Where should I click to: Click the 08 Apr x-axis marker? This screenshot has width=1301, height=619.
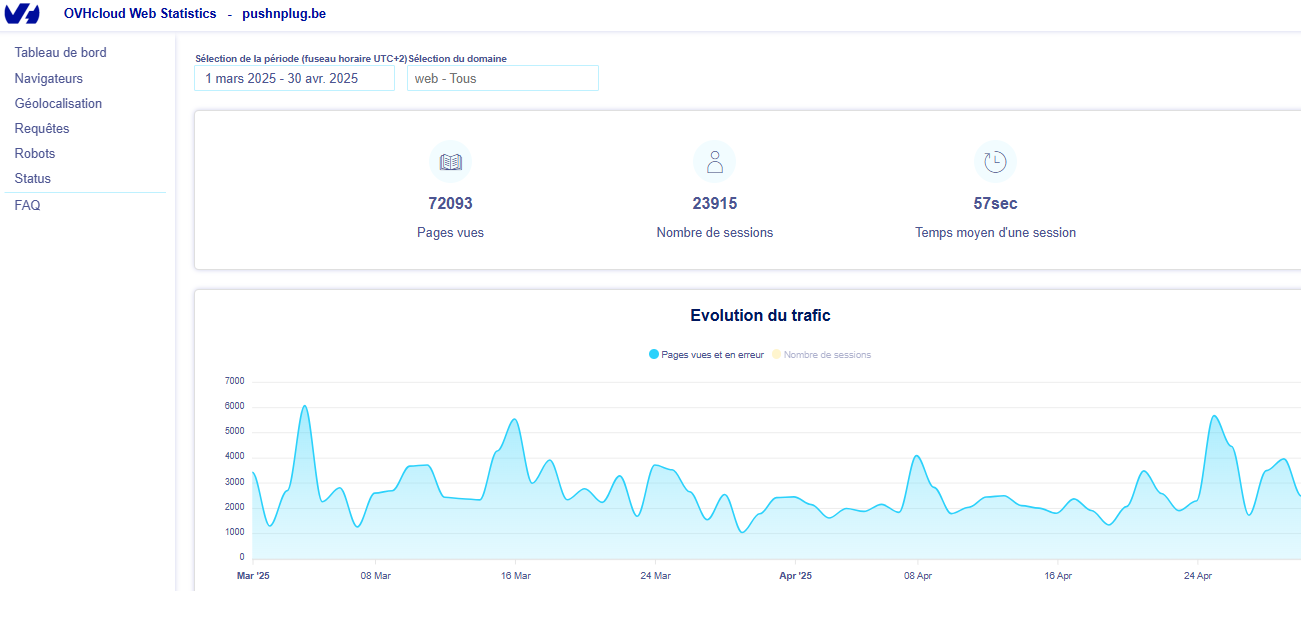coord(917,576)
